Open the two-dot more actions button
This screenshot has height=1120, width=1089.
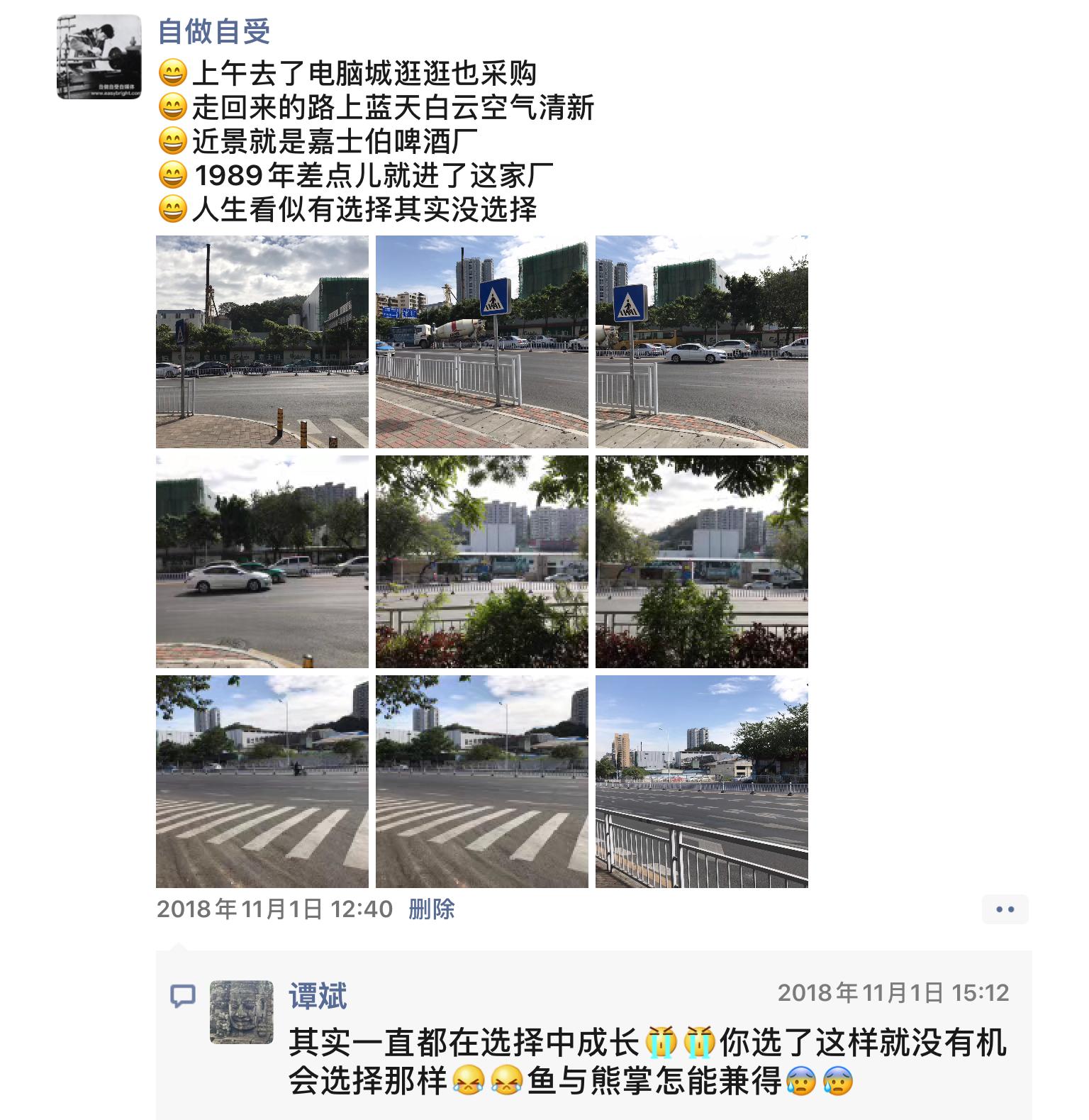[x=1005, y=909]
